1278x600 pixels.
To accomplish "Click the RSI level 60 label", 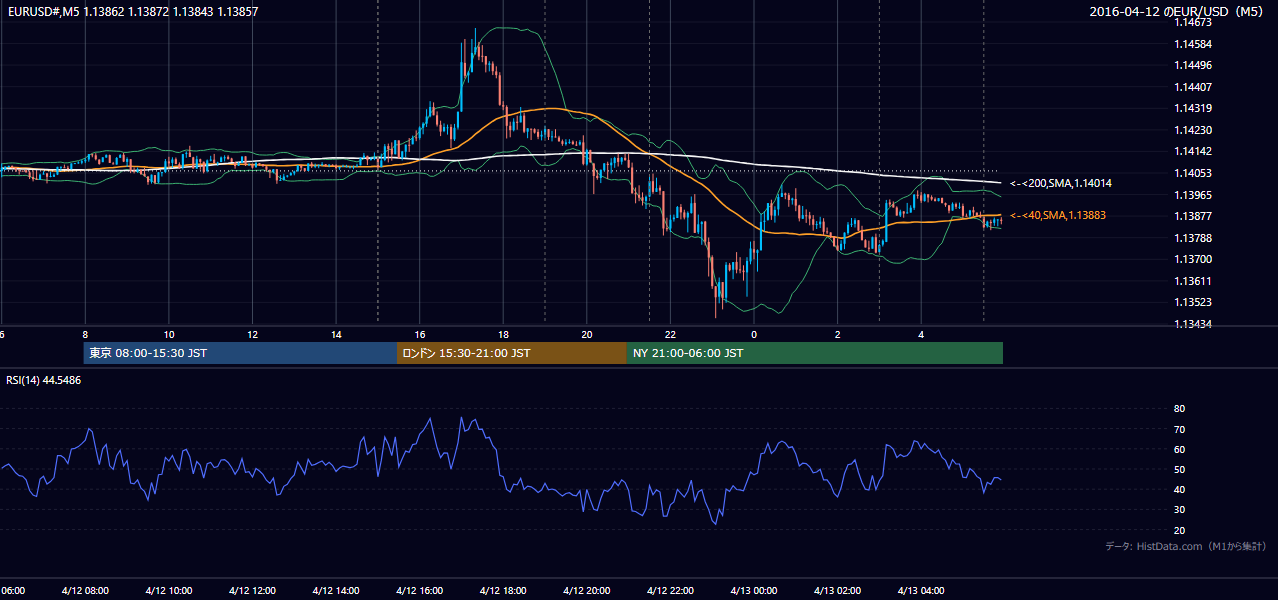I will point(1179,449).
